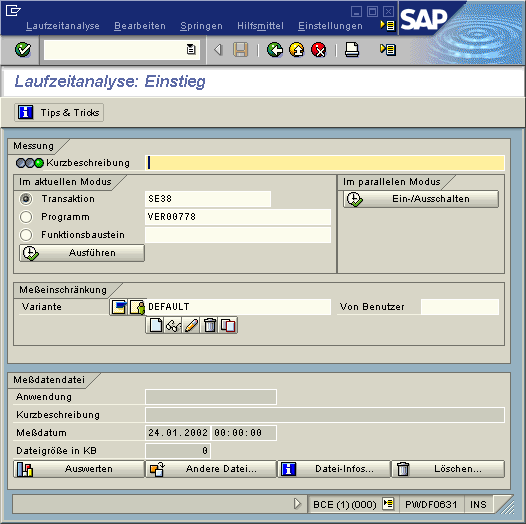
Task: Edit variant using the pencil icon
Action: (x=191, y=325)
